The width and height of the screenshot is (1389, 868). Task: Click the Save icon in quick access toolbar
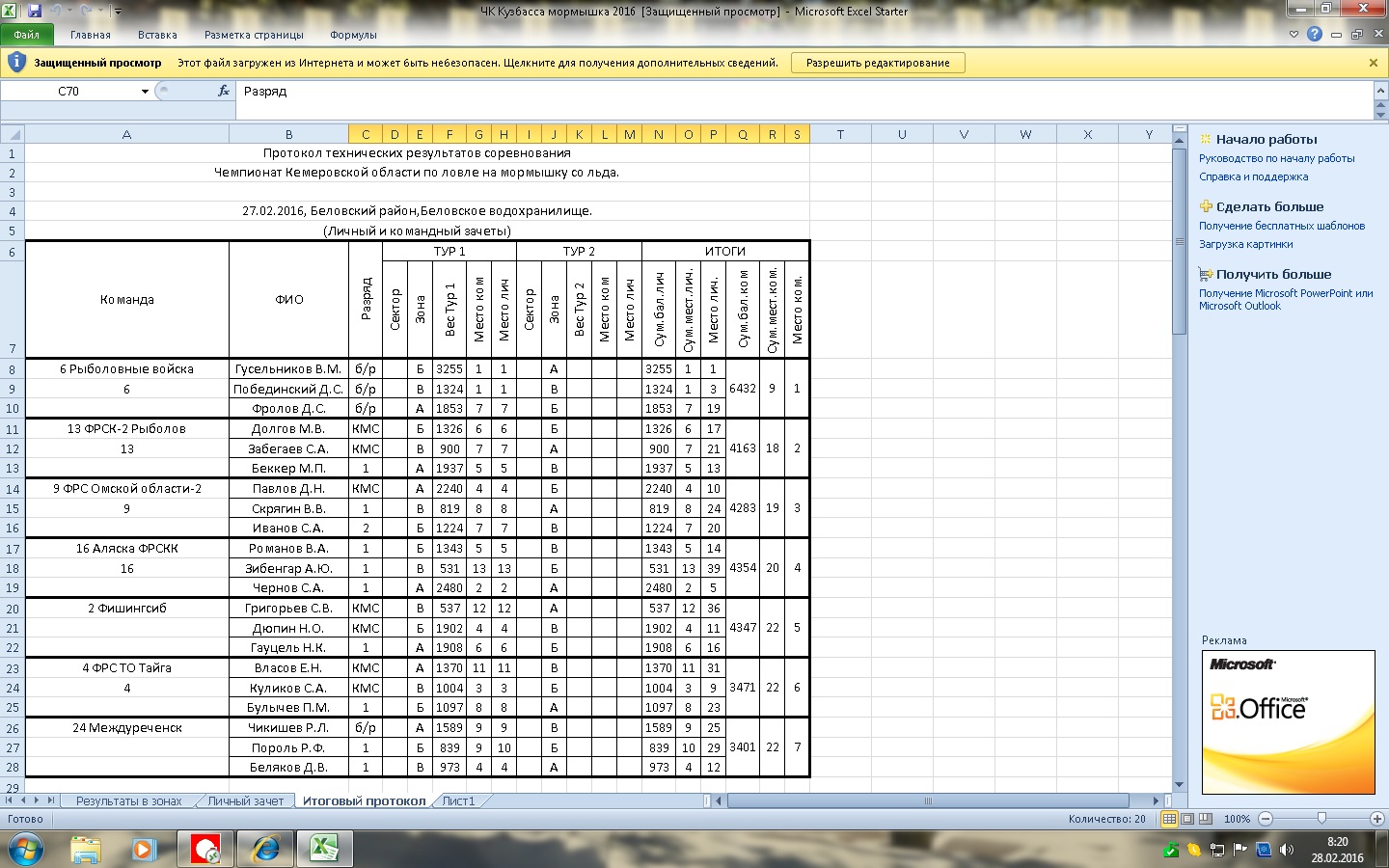[35, 12]
